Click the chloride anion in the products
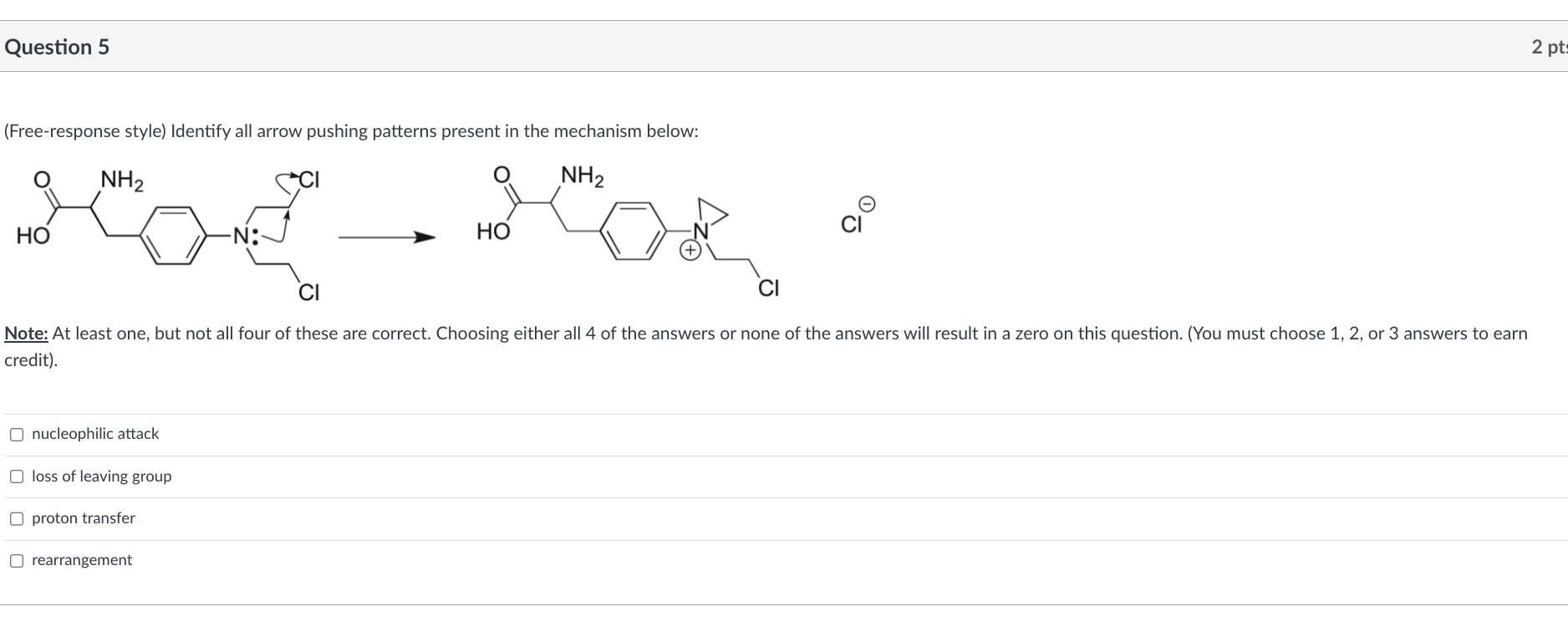1568x637 pixels. click(x=858, y=216)
